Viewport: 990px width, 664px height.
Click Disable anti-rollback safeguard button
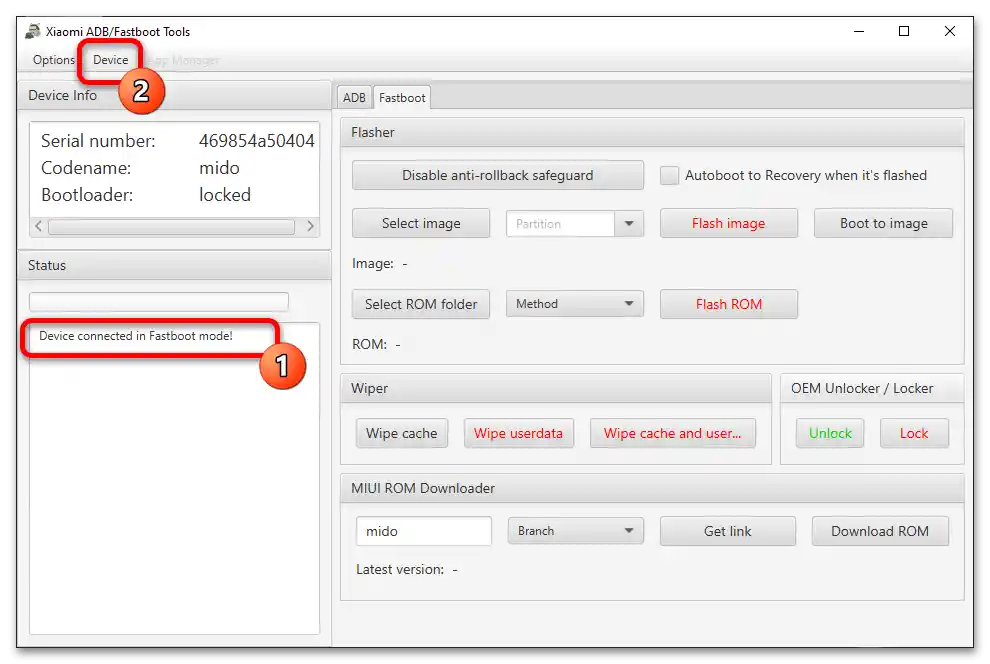coord(498,175)
